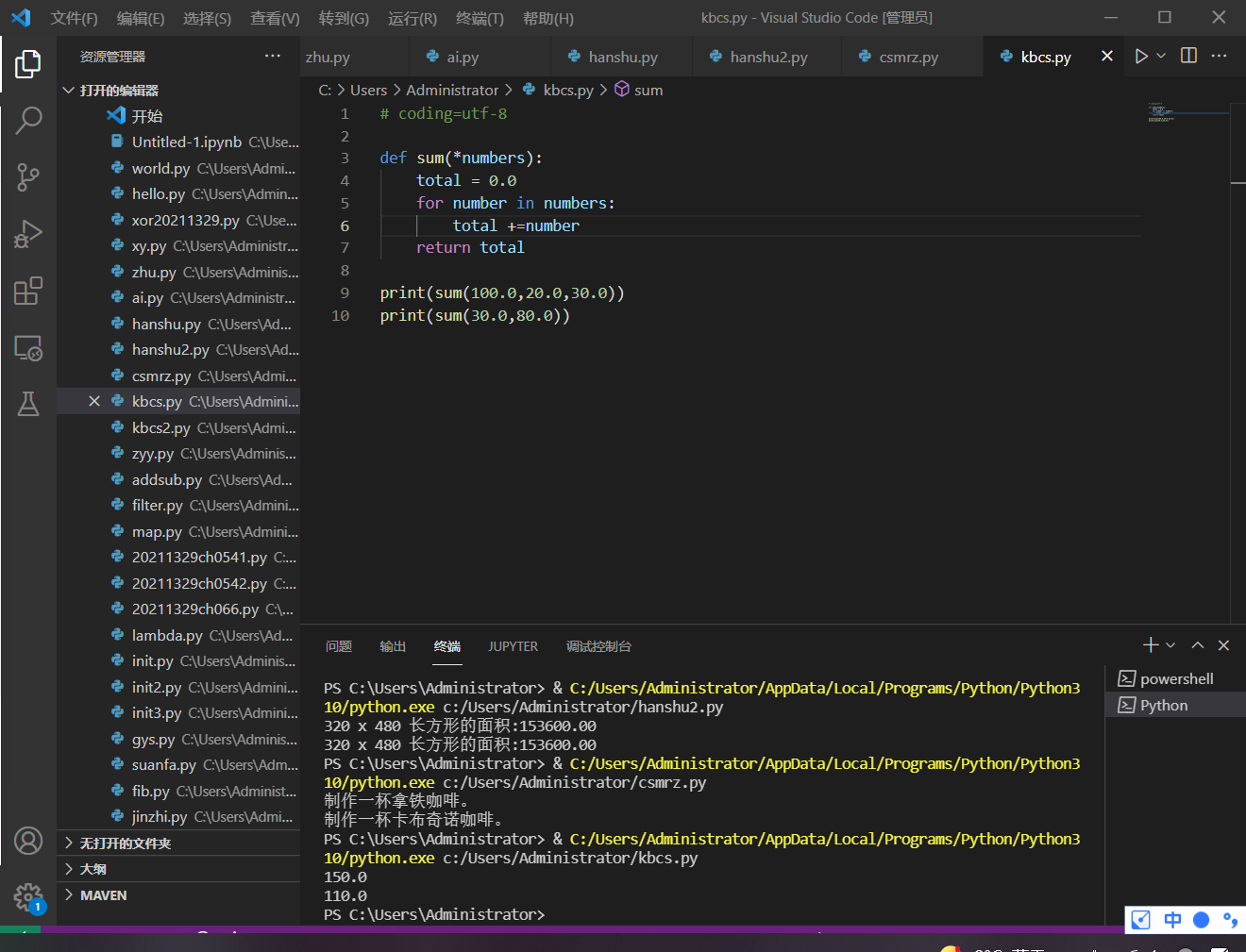Collapse the 打开的编辑器 section

point(118,91)
